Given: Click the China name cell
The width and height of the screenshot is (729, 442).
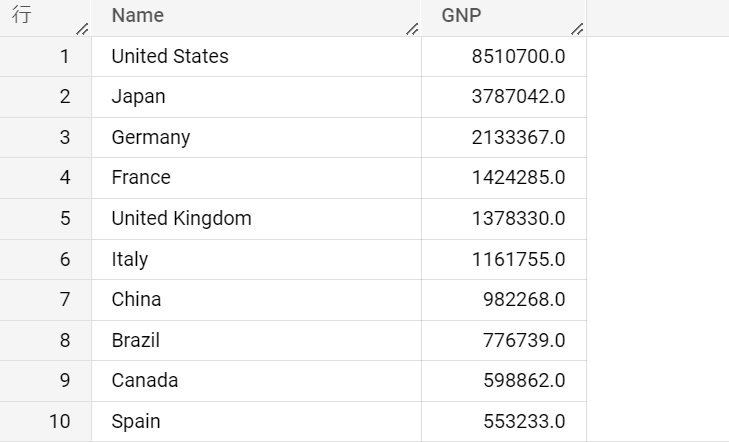Looking at the screenshot, I should pos(256,300).
